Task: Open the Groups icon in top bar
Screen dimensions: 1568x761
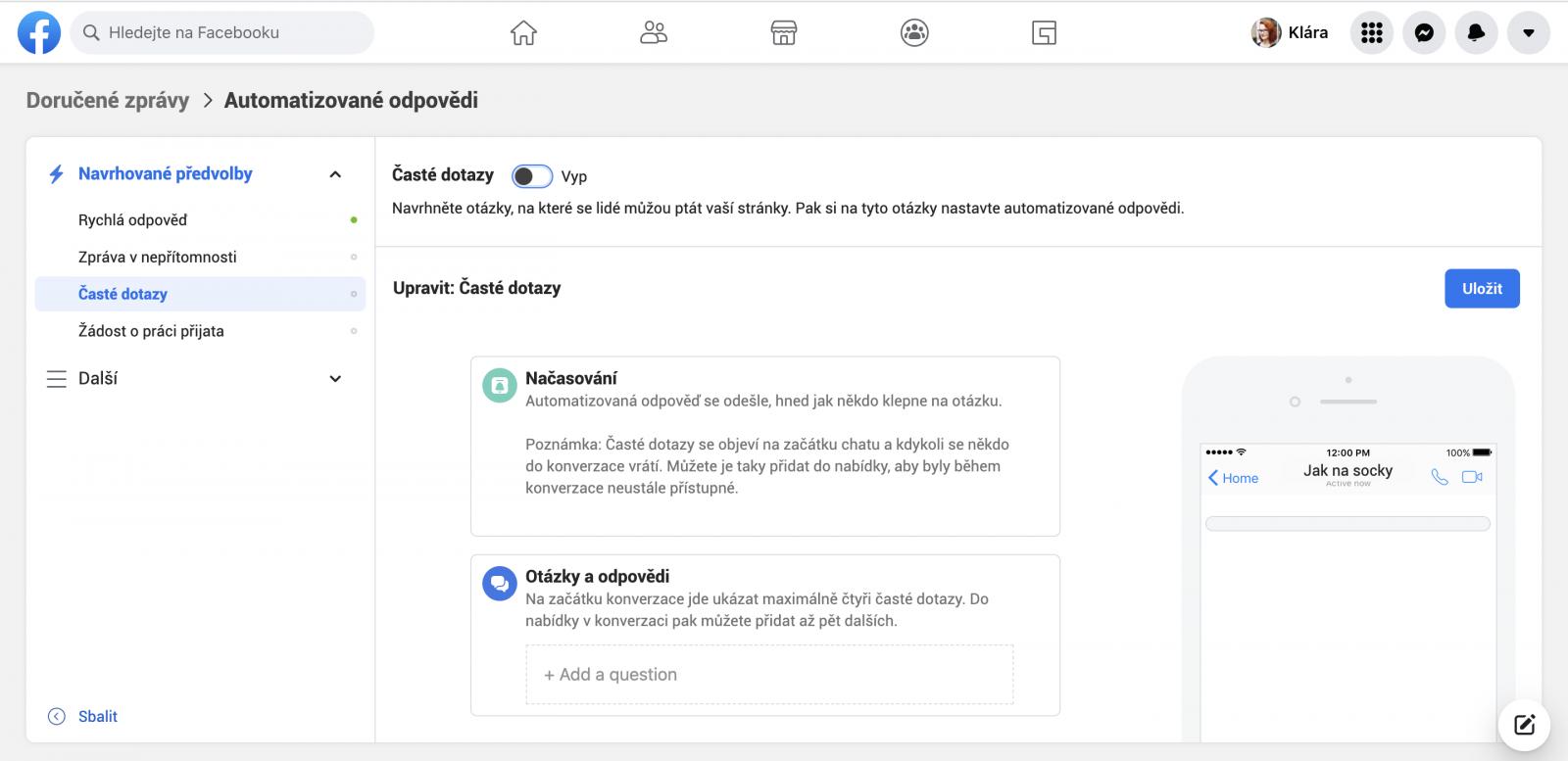Action: point(914,33)
